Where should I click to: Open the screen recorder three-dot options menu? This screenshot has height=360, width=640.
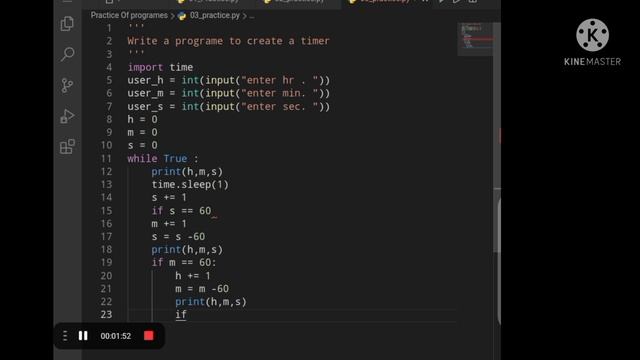(x=65, y=336)
